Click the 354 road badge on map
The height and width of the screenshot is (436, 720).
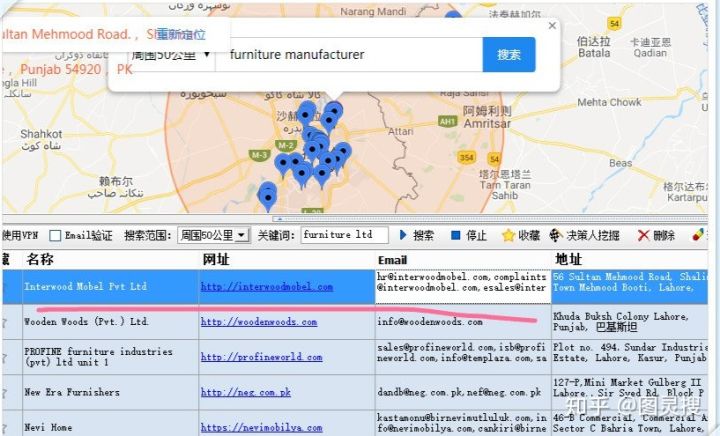[x=466, y=157]
